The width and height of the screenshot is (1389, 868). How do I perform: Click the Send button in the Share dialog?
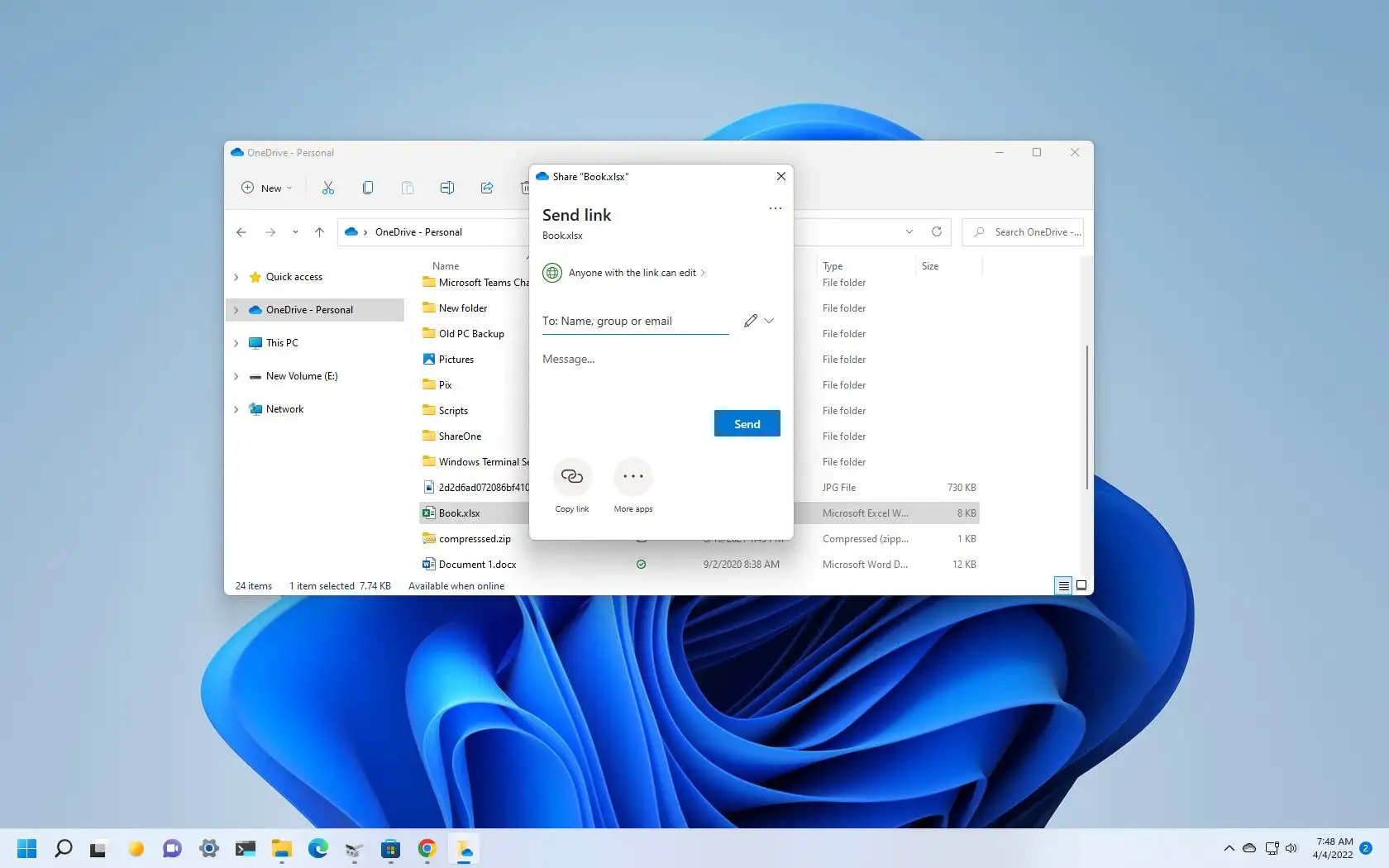[x=746, y=423]
